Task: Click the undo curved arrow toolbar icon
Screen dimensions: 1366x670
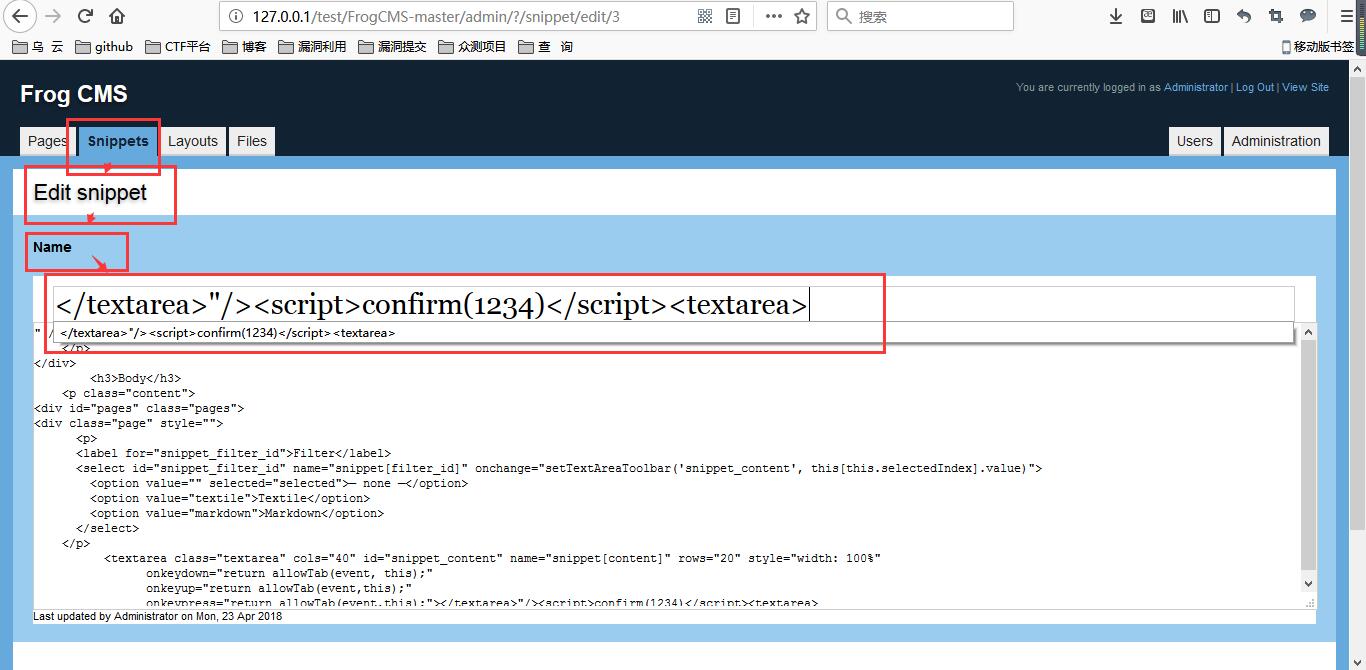Action: click(x=1244, y=16)
